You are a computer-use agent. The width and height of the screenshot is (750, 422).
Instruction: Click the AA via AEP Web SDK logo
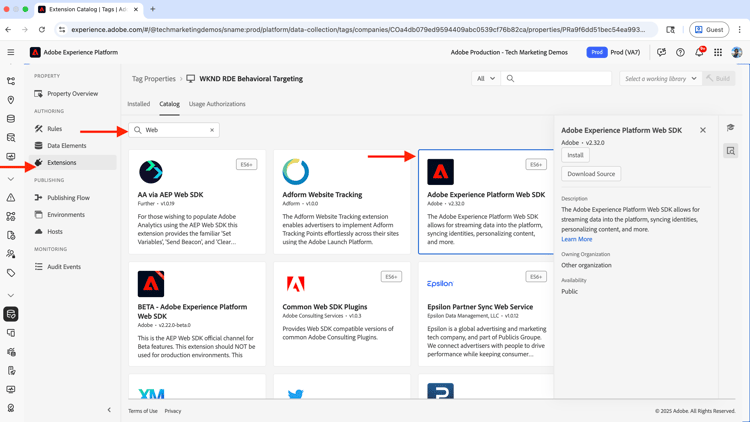coord(151,172)
